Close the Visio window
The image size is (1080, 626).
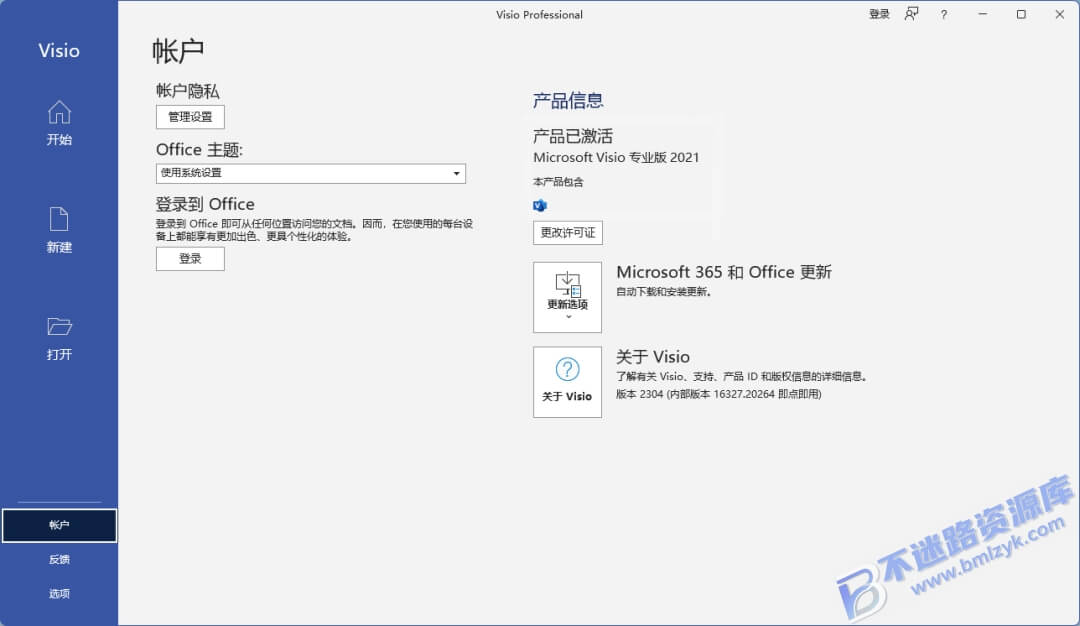pos(1059,14)
